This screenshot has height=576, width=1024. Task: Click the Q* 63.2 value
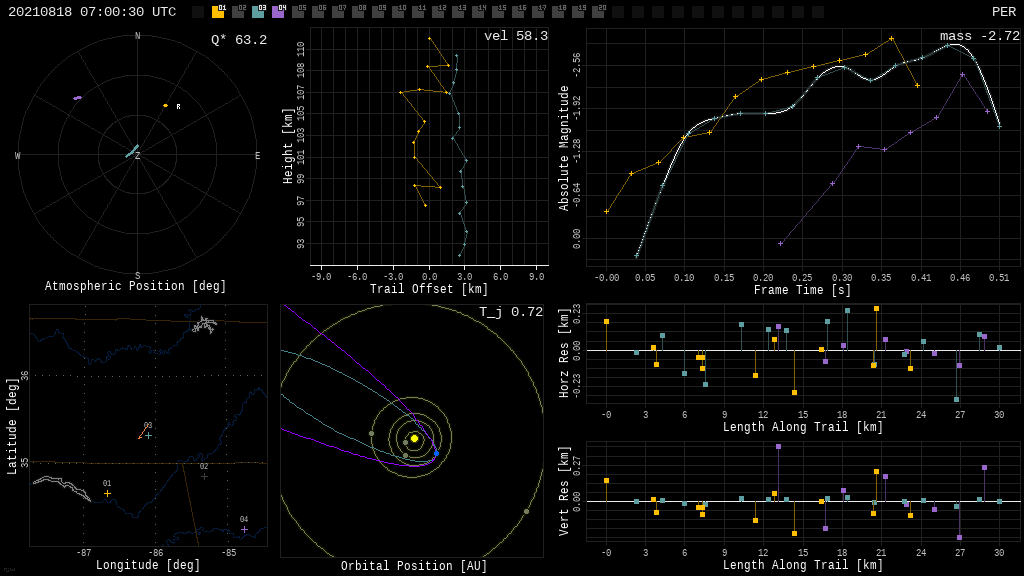238,40
